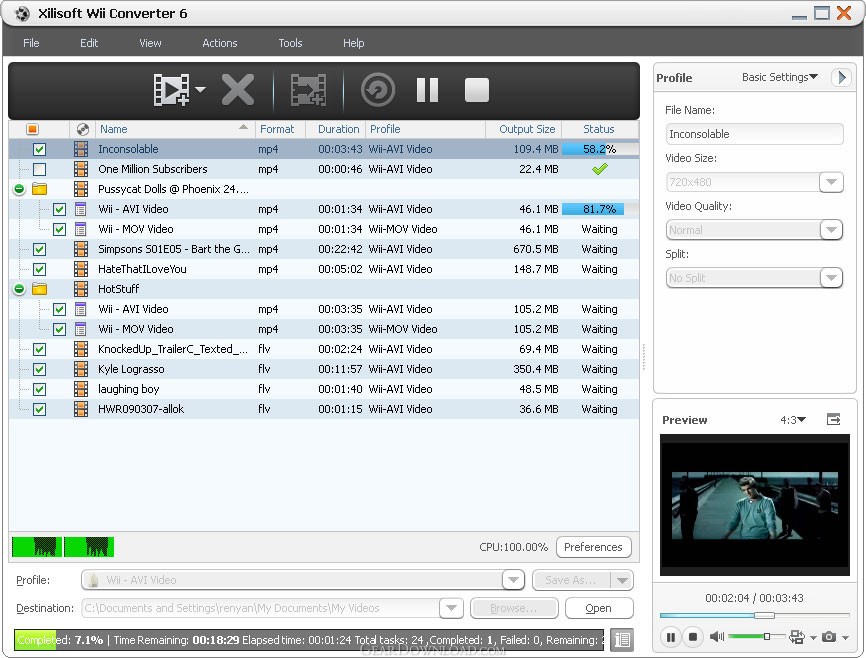Click the Browse button
866x658 pixels.
(x=514, y=608)
